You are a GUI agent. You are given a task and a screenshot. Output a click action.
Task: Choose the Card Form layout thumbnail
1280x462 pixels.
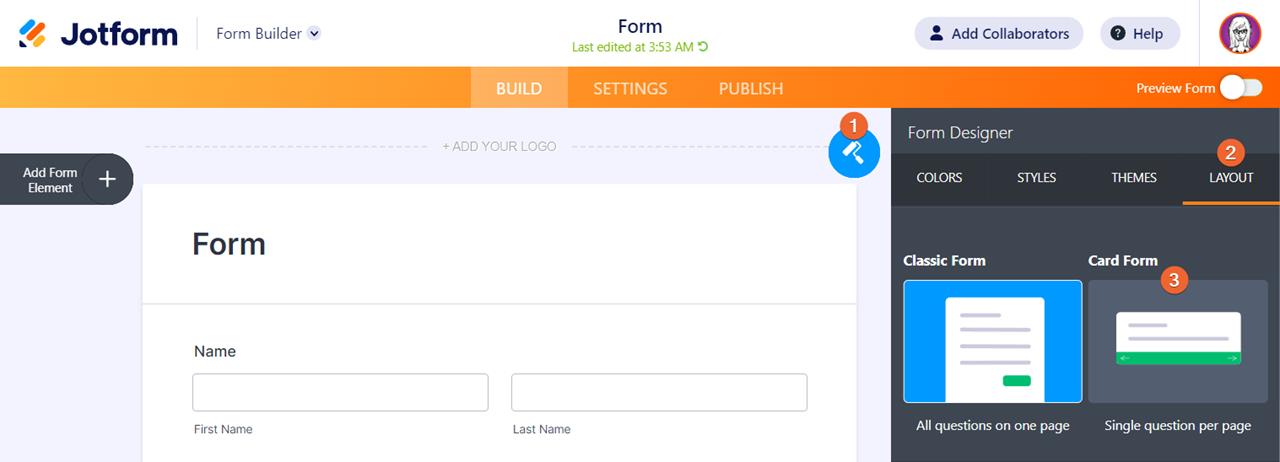point(1178,341)
